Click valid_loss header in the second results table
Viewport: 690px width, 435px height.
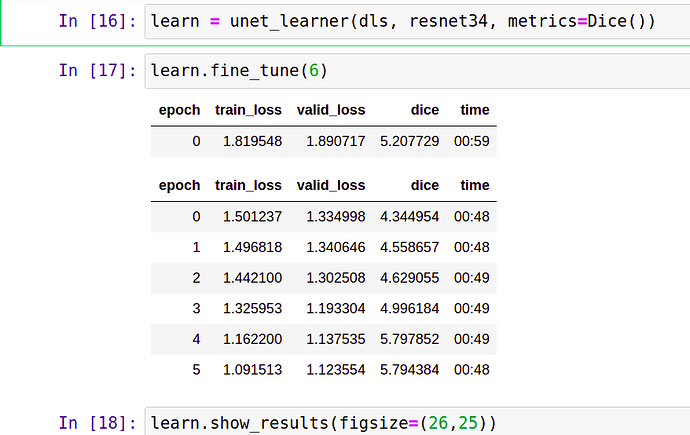point(331,185)
